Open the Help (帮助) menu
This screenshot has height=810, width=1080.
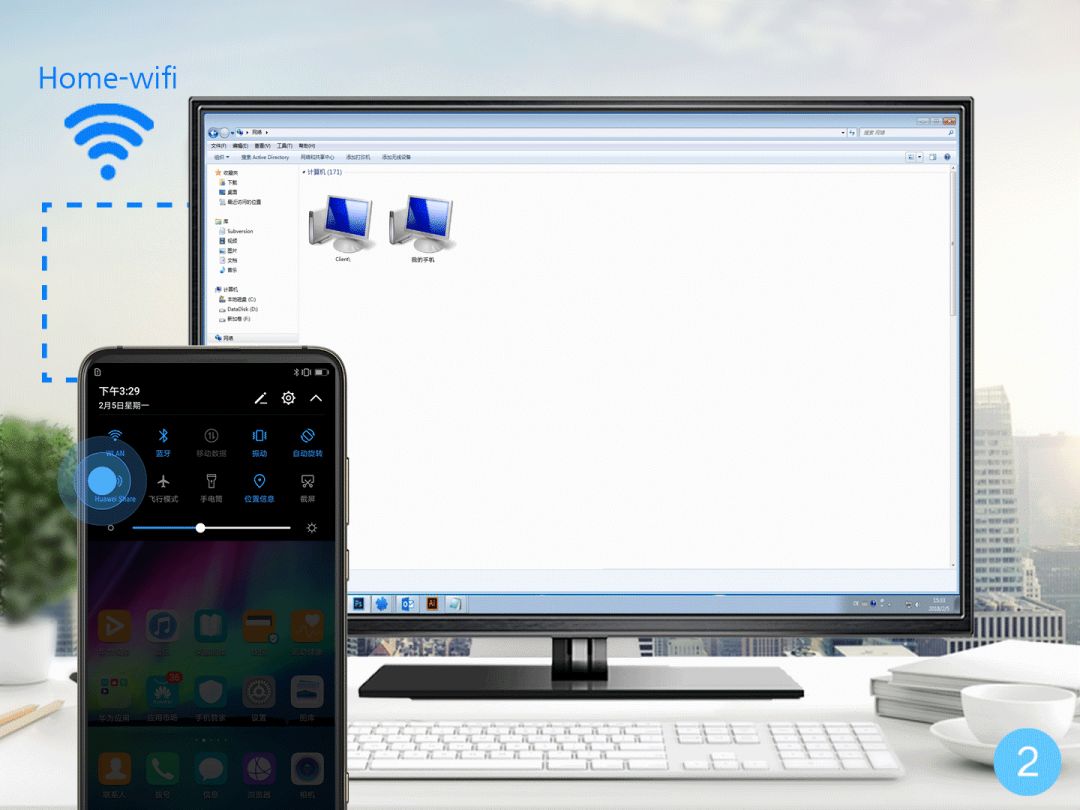(x=307, y=146)
